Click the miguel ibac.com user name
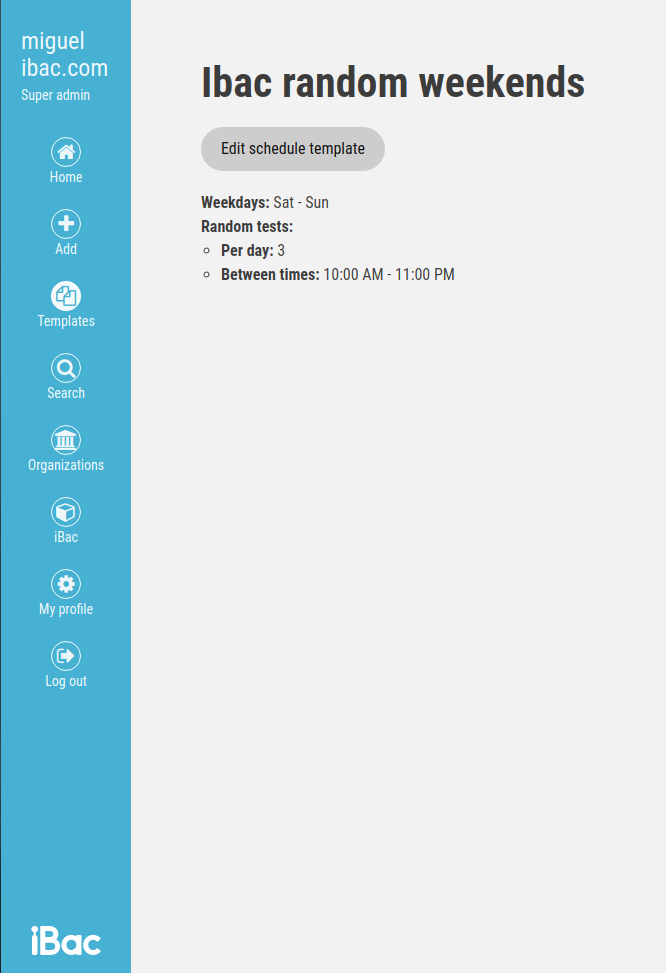The width and height of the screenshot is (666, 973). (x=64, y=54)
